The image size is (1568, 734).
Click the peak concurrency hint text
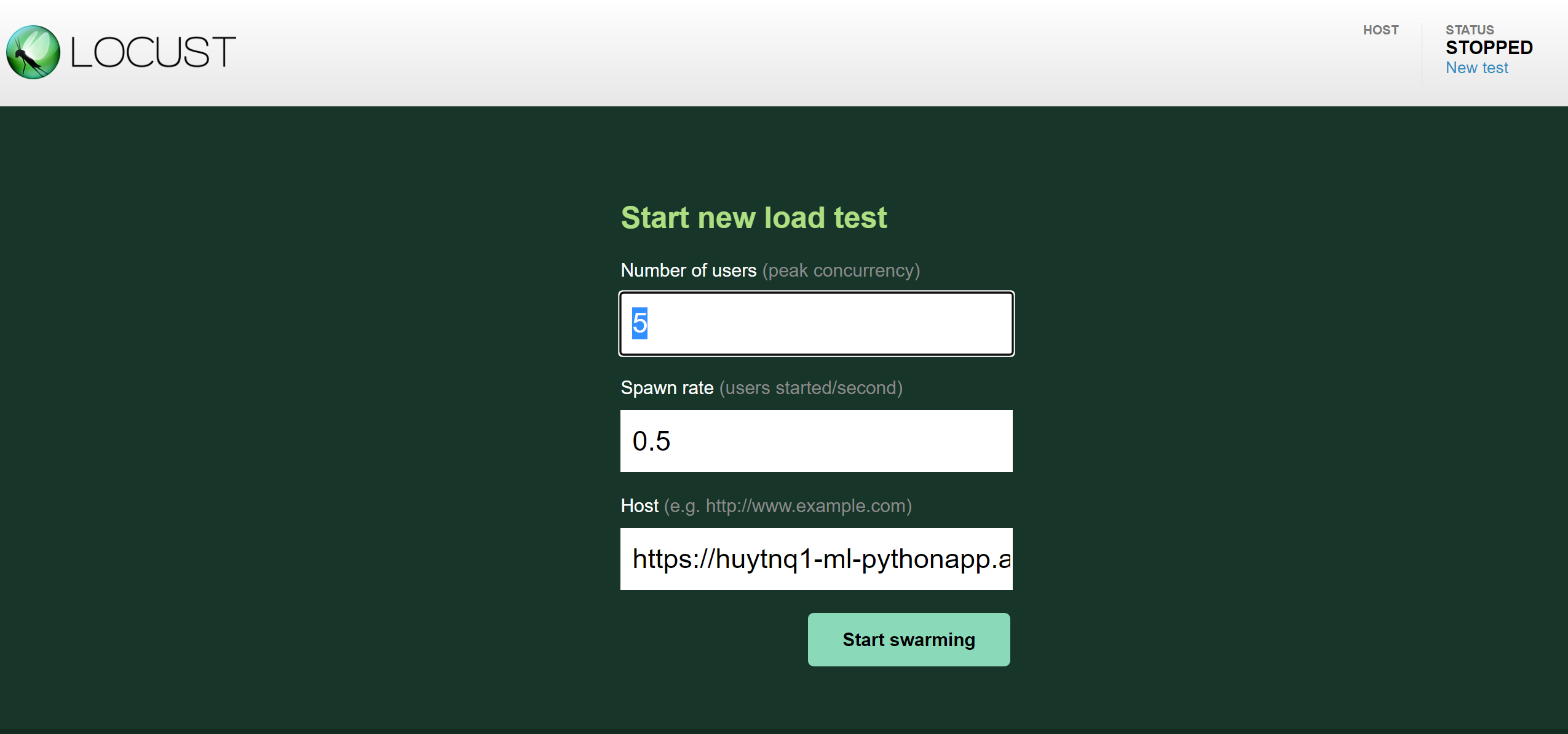[x=841, y=270]
